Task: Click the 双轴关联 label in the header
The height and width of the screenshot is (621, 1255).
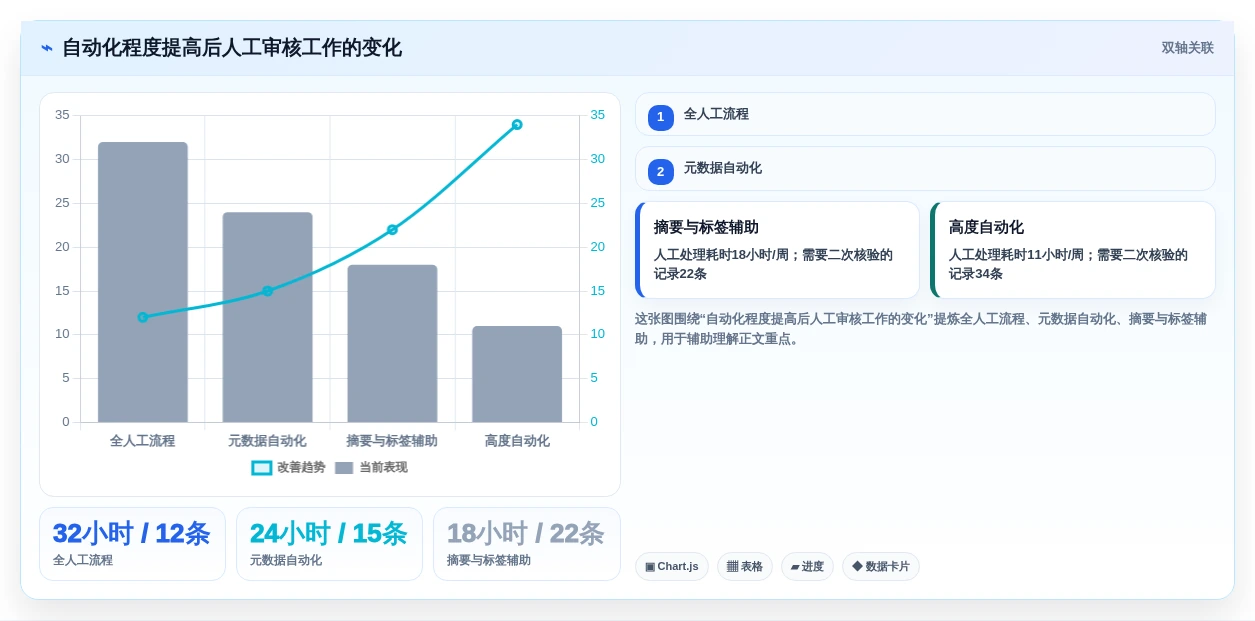Action: click(x=1188, y=48)
